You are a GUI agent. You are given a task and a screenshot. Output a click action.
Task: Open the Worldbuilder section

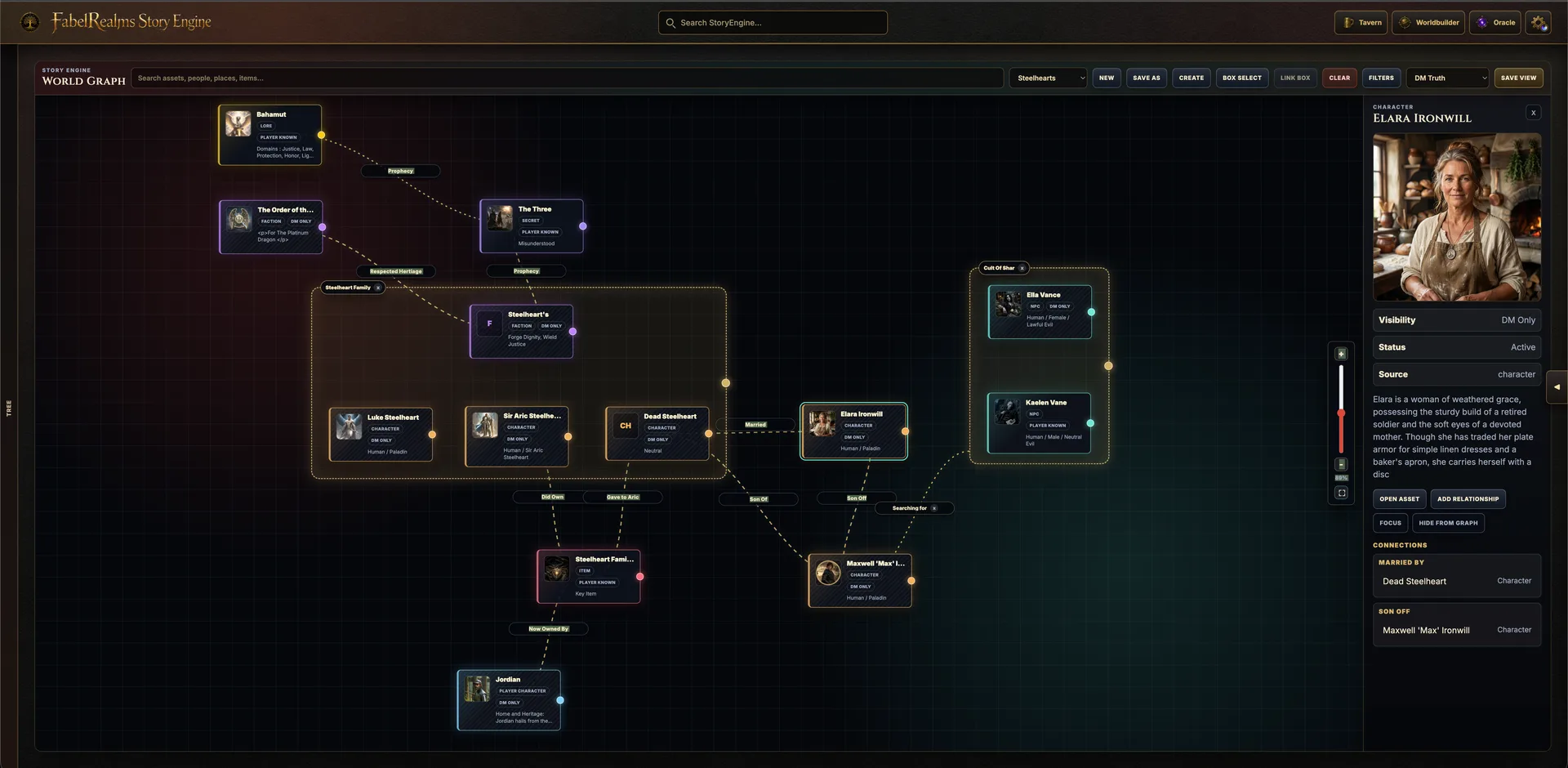click(1428, 23)
